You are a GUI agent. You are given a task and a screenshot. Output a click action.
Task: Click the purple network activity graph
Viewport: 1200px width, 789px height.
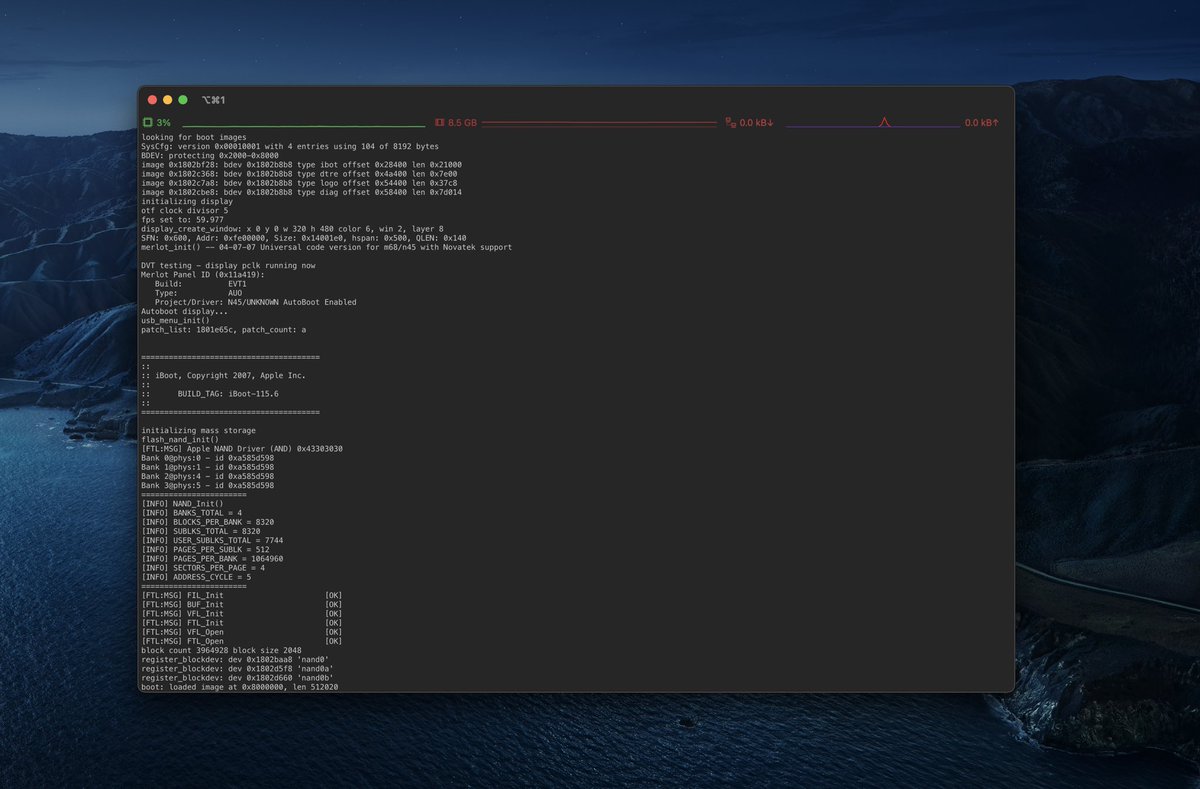pyautogui.click(x=872, y=122)
